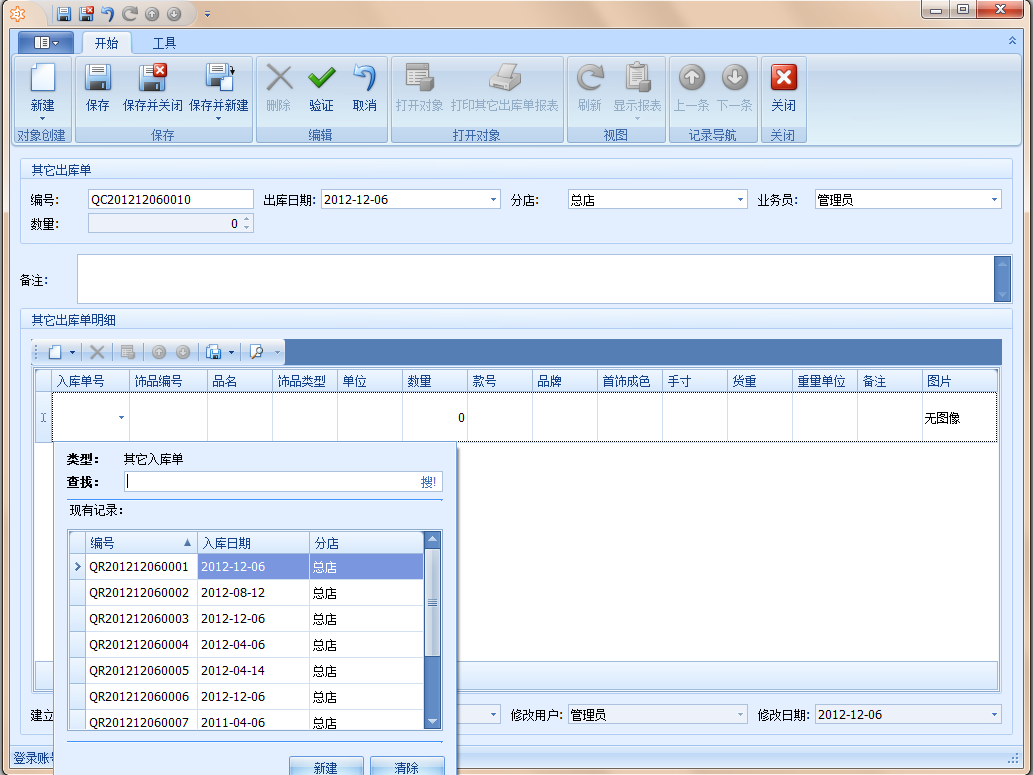Expand arrow next to detail grid new icon
This screenshot has width=1033, height=775.
coord(72,353)
